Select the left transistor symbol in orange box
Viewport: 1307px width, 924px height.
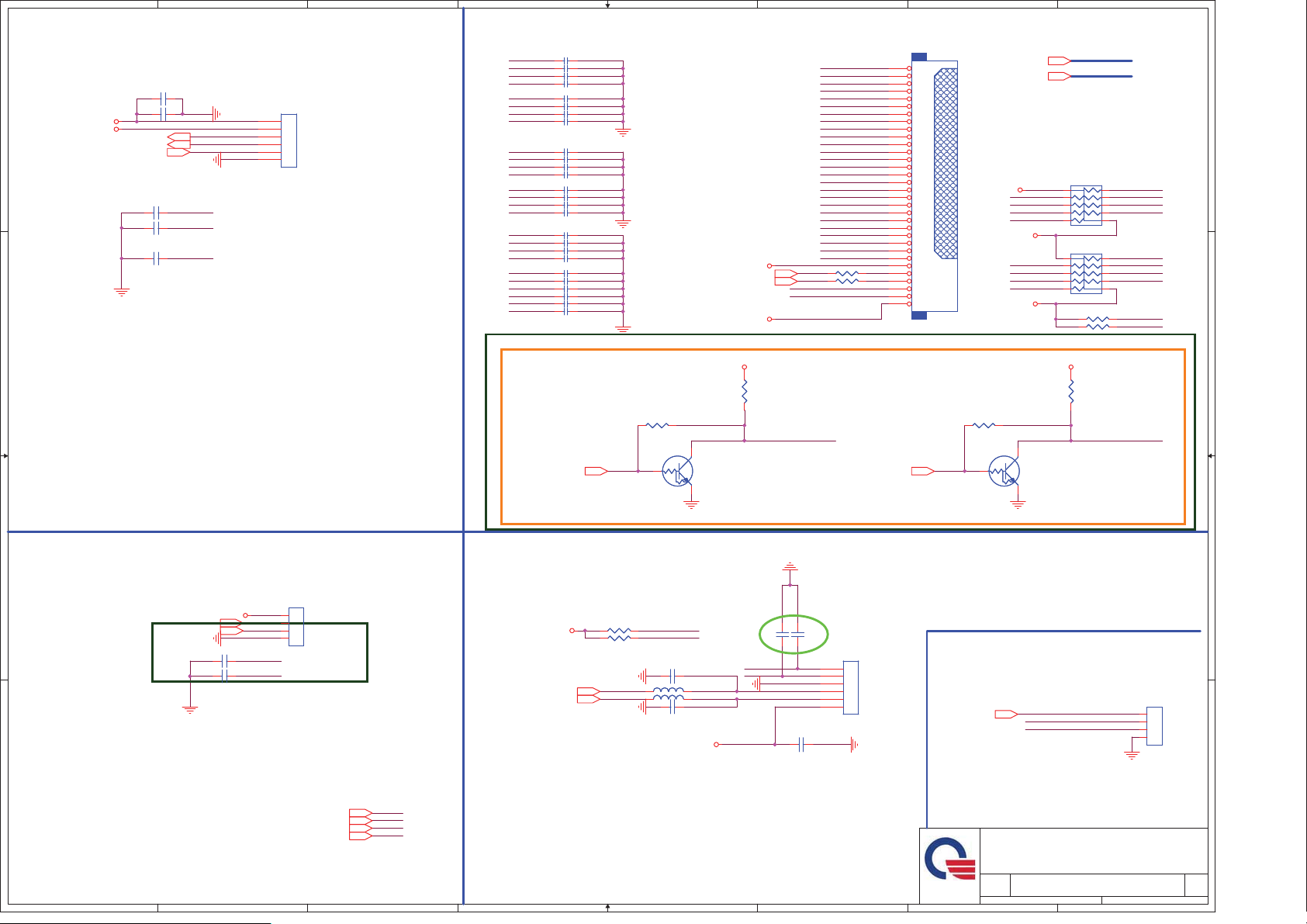click(x=677, y=471)
